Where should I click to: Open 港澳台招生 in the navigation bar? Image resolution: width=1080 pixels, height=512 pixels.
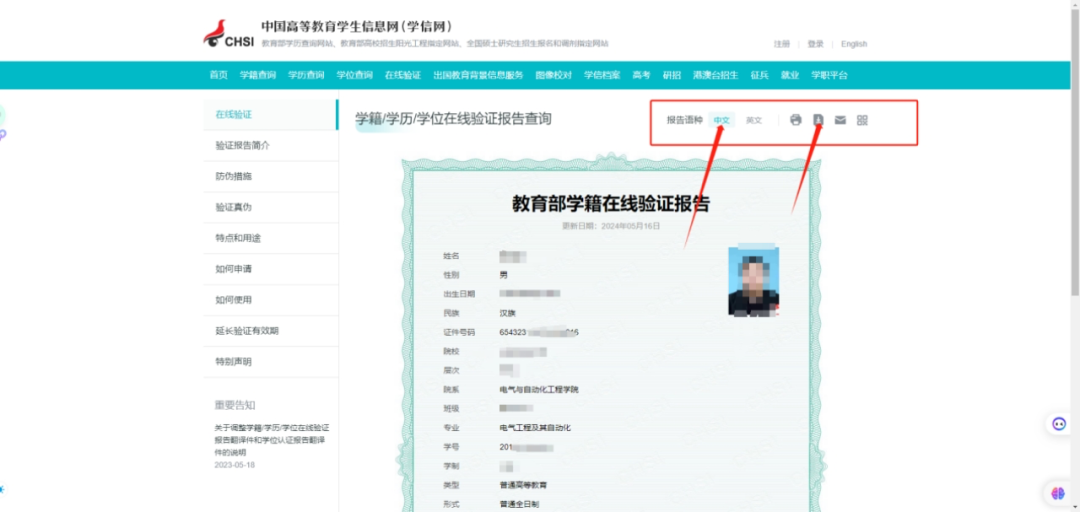(x=716, y=75)
